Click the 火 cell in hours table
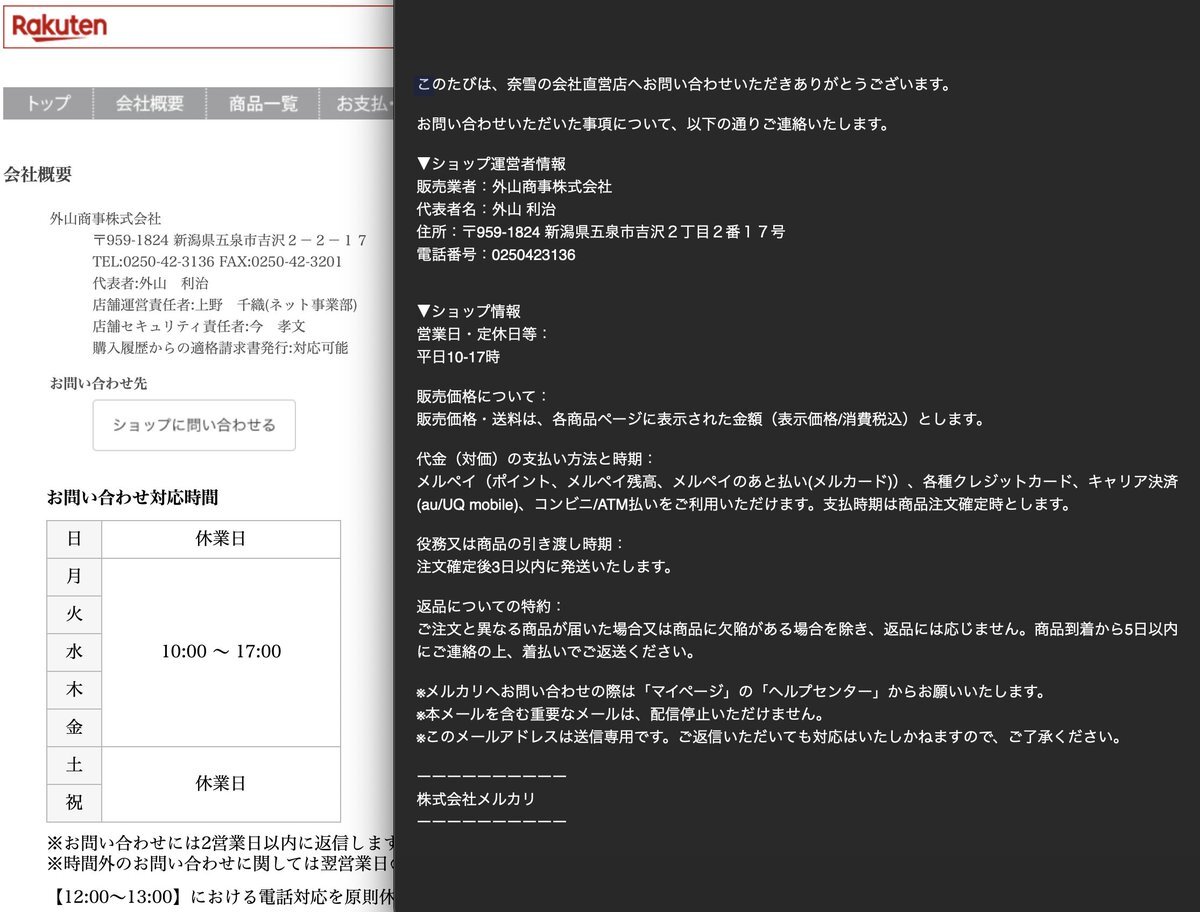The image size is (1200, 912). (x=74, y=615)
